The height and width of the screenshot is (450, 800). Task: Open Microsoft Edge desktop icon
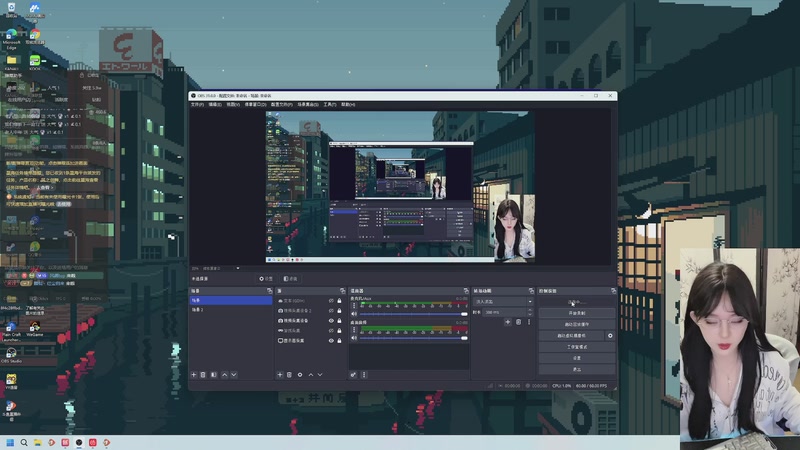[11, 39]
